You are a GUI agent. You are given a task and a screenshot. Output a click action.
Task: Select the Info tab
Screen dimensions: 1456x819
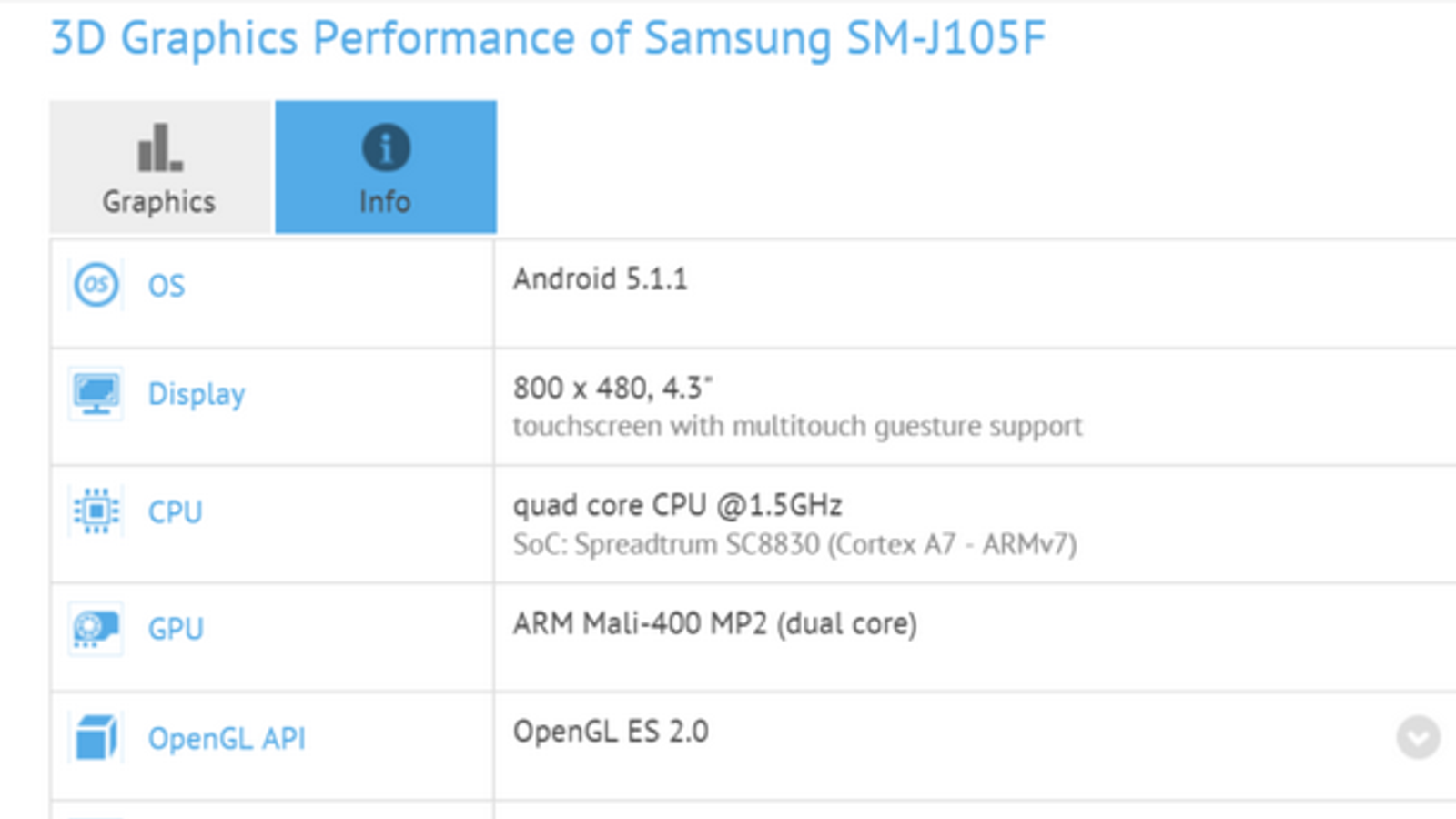386,168
